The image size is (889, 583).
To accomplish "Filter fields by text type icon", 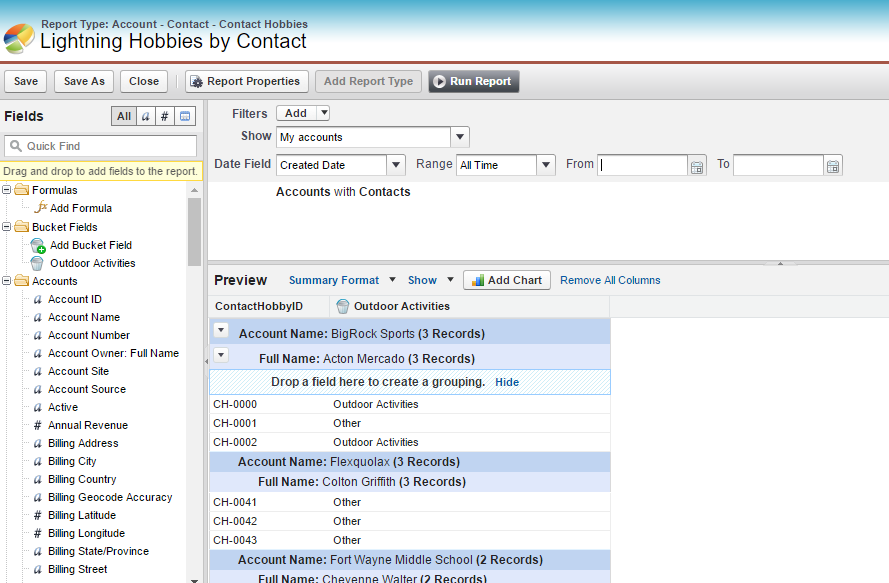I will (146, 116).
